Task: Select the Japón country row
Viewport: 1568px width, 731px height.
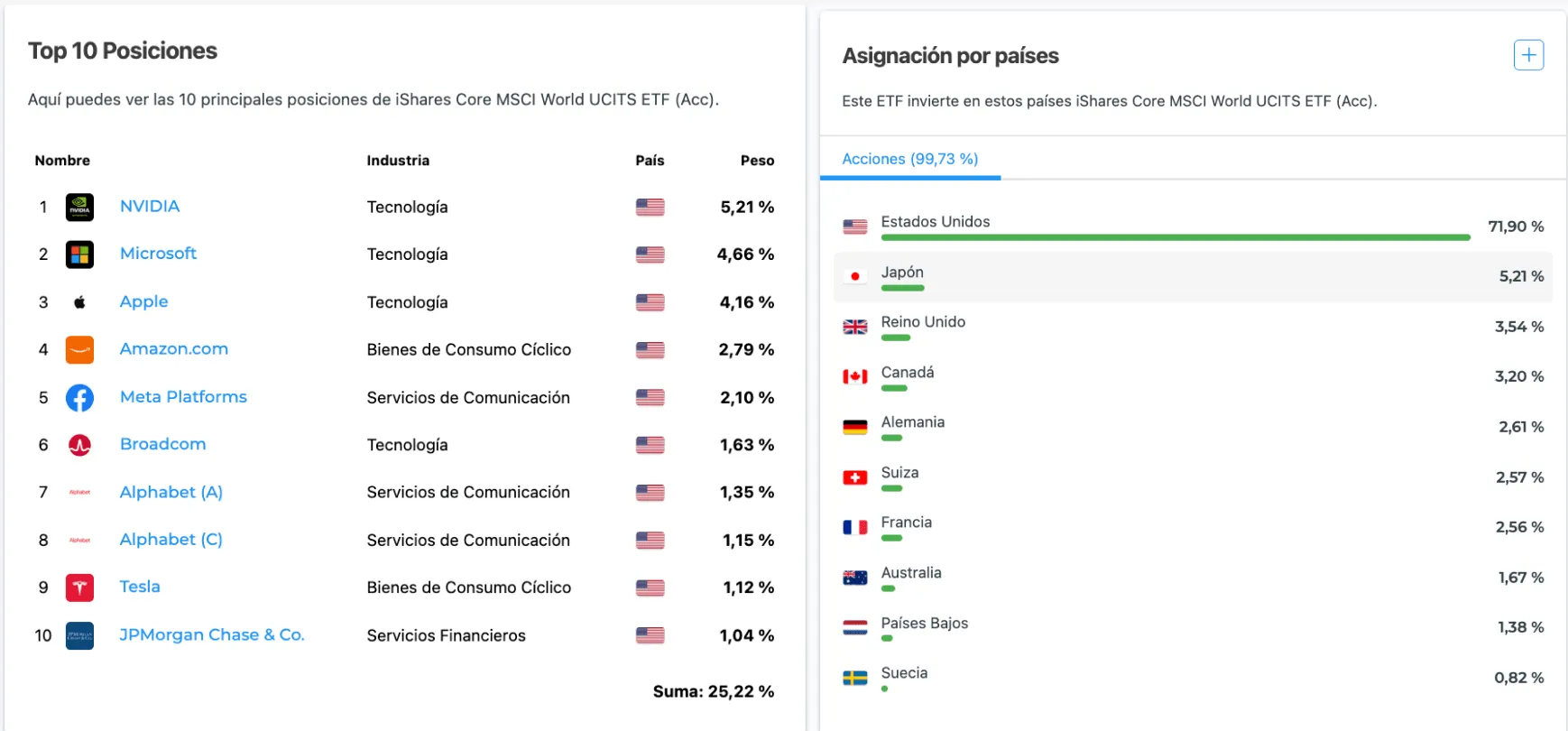Action: (x=1191, y=276)
